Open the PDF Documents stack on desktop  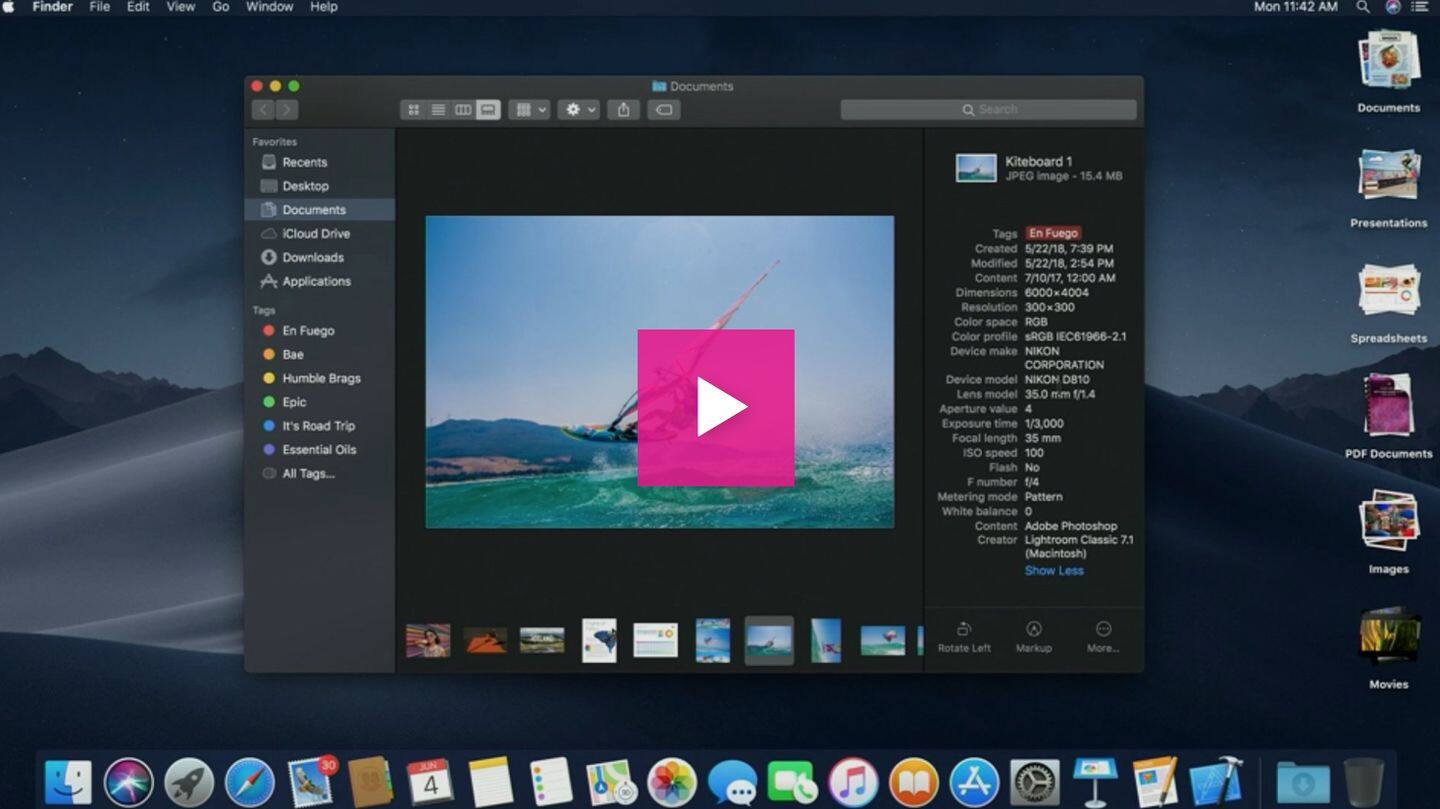(x=1388, y=418)
